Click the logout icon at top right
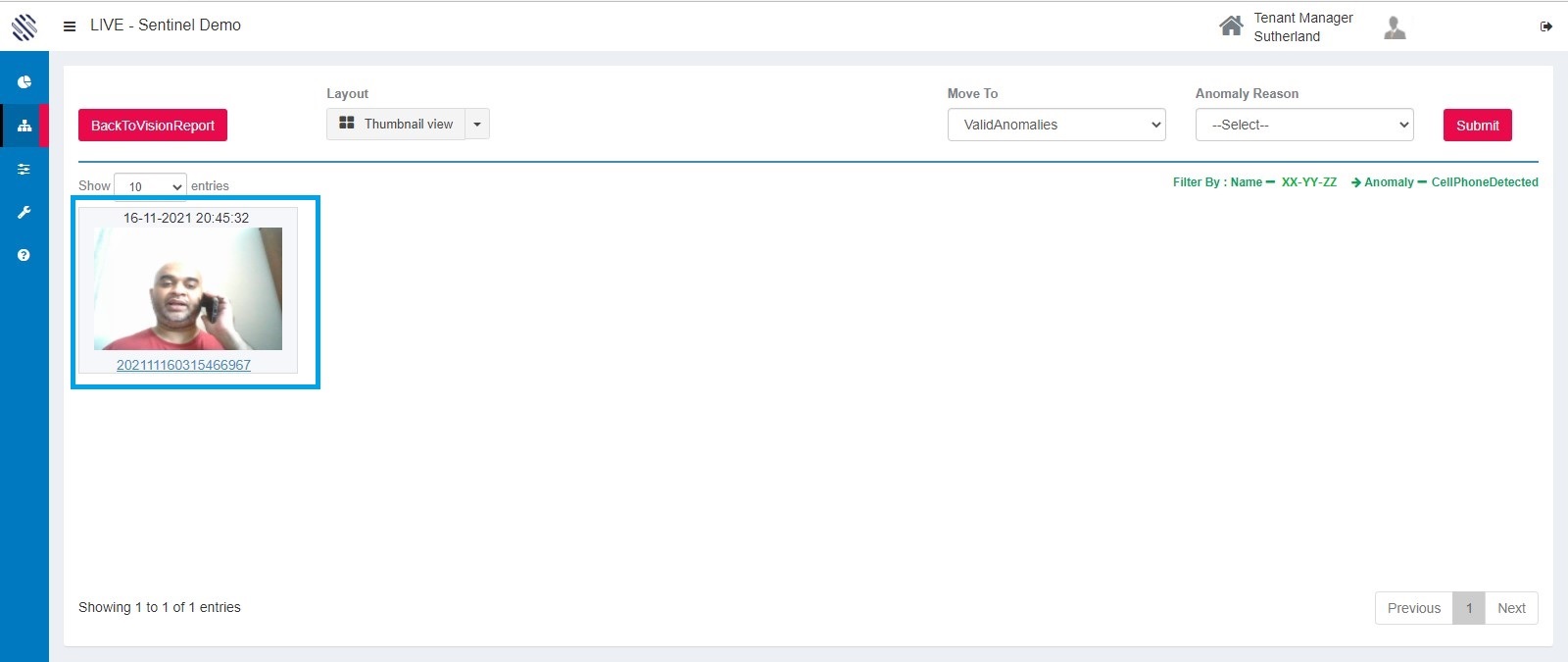The width and height of the screenshot is (1568, 662). click(x=1545, y=26)
